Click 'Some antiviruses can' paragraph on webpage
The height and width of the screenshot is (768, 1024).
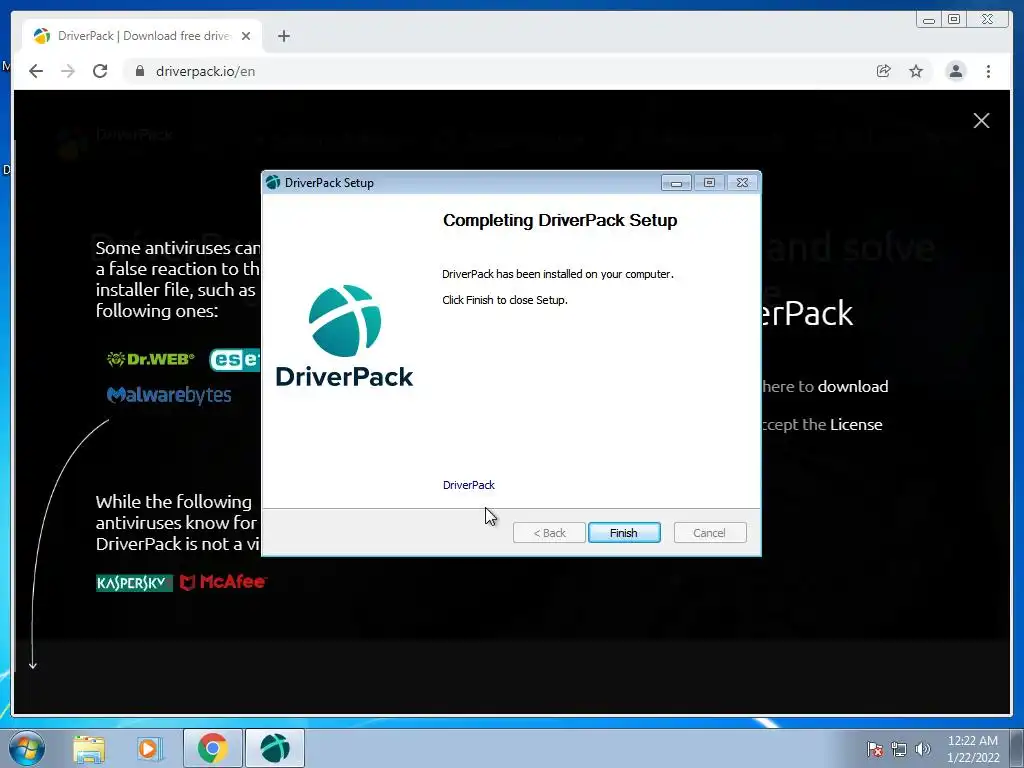pyautogui.click(x=178, y=280)
